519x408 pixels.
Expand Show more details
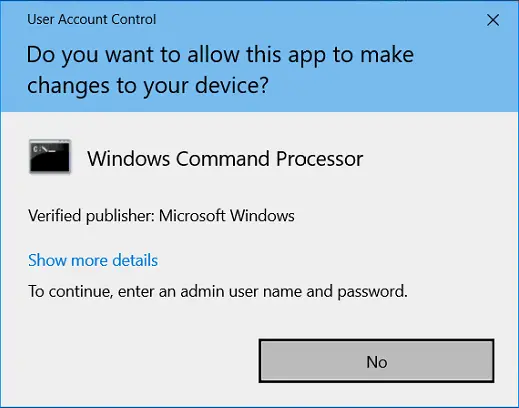pos(93,260)
